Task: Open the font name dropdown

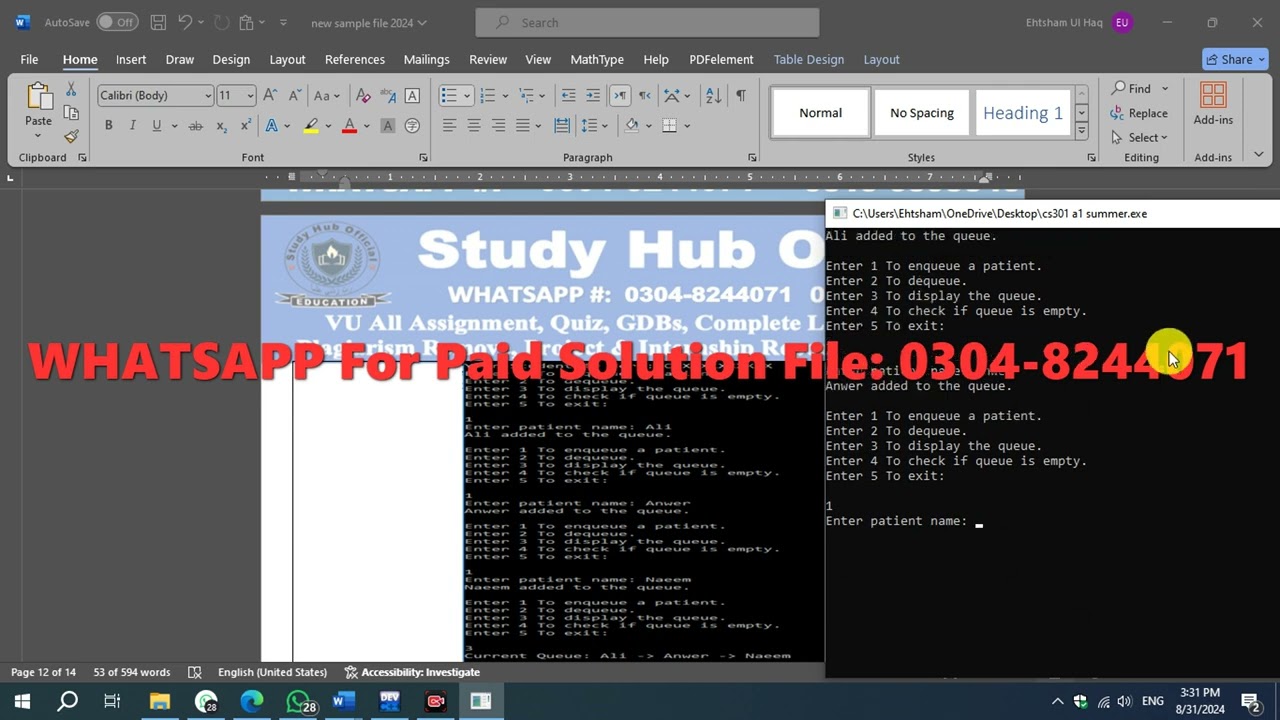Action: [x=208, y=96]
